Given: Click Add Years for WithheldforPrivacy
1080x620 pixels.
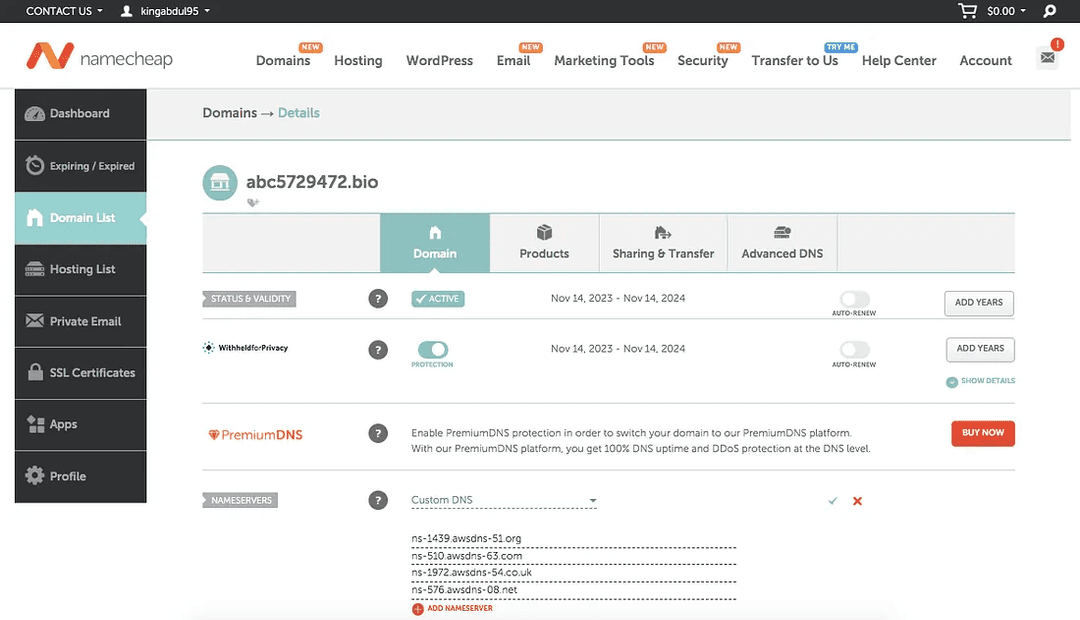Looking at the screenshot, I should [x=980, y=349].
